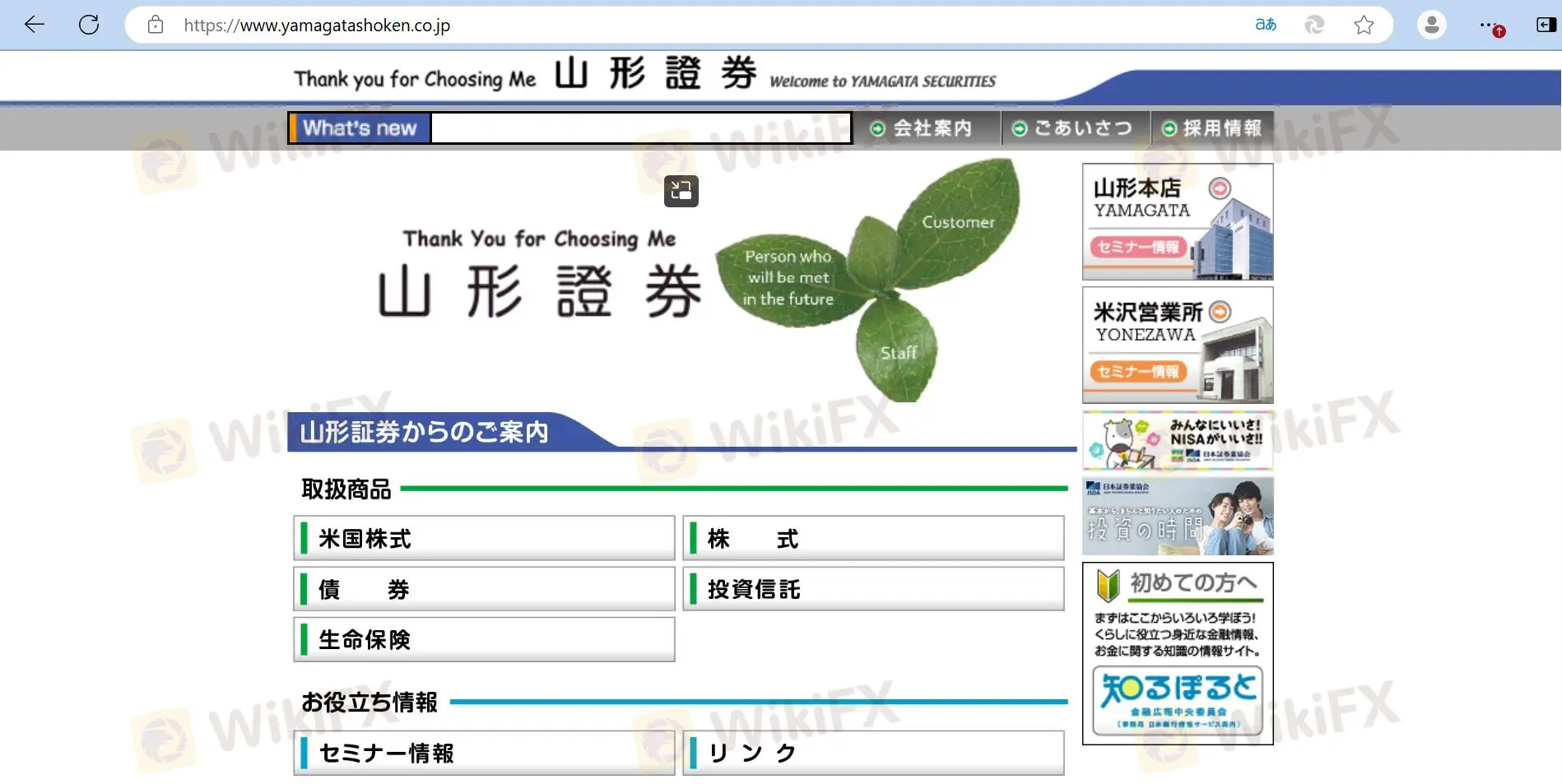Image resolution: width=1562 pixels, height=784 pixels.
Task: Click the お役立ち情報 section heading
Action: point(369,703)
